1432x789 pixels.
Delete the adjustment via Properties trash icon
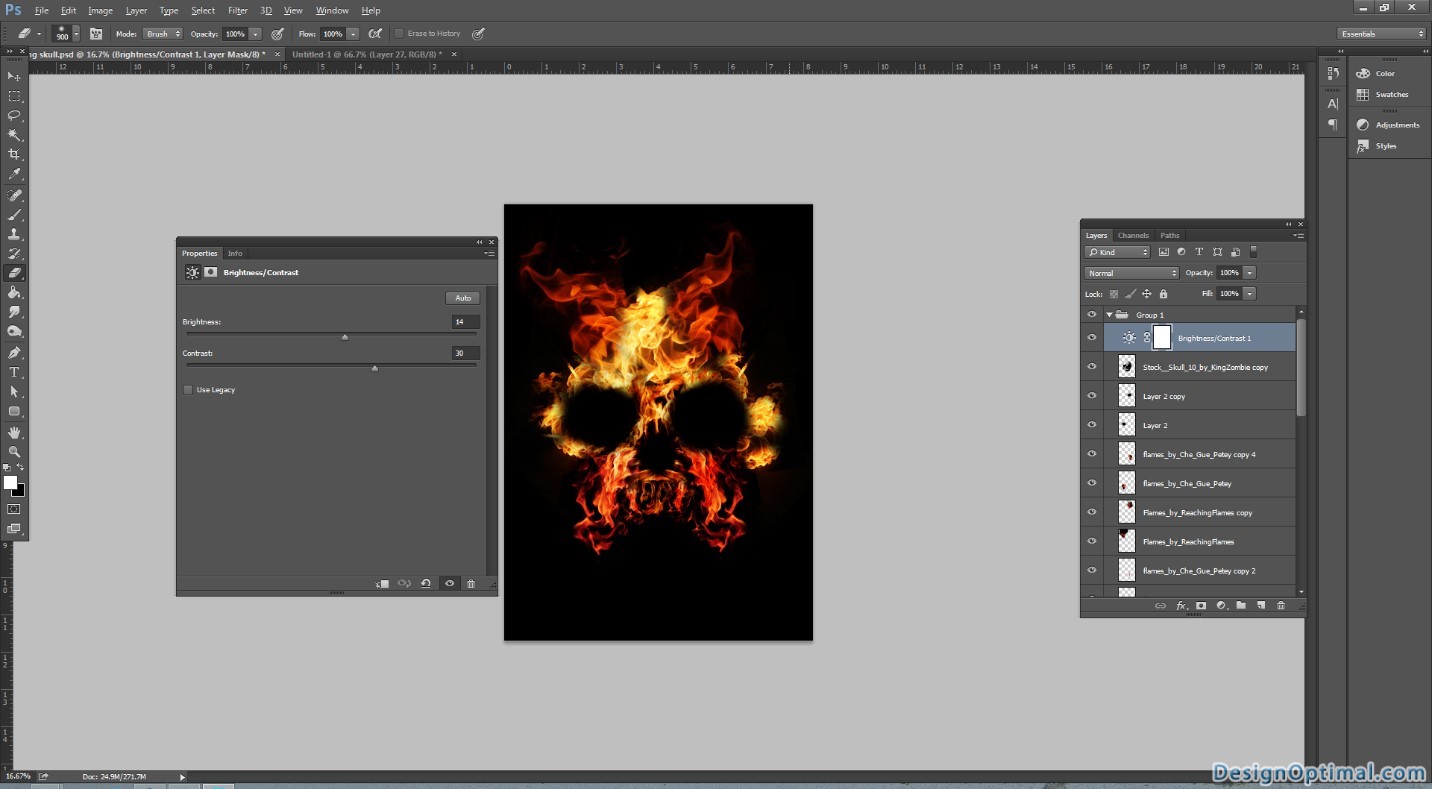click(x=471, y=583)
